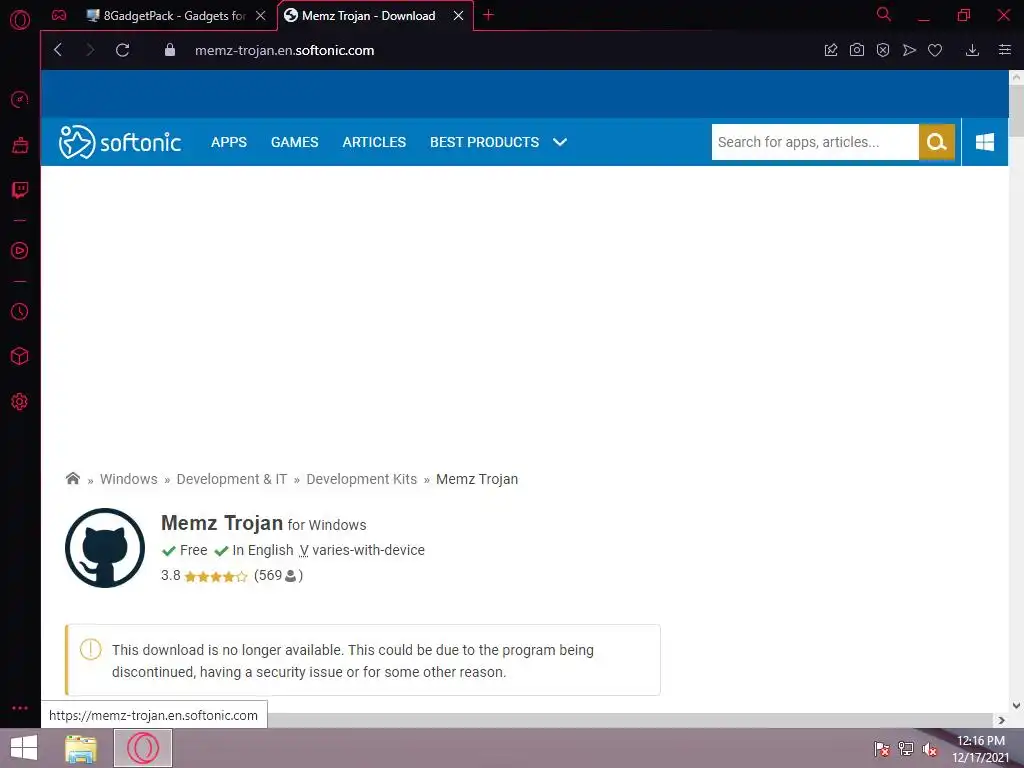Take a snapshot with camera icon
Image resolution: width=1024 pixels, height=768 pixels.
(x=857, y=50)
